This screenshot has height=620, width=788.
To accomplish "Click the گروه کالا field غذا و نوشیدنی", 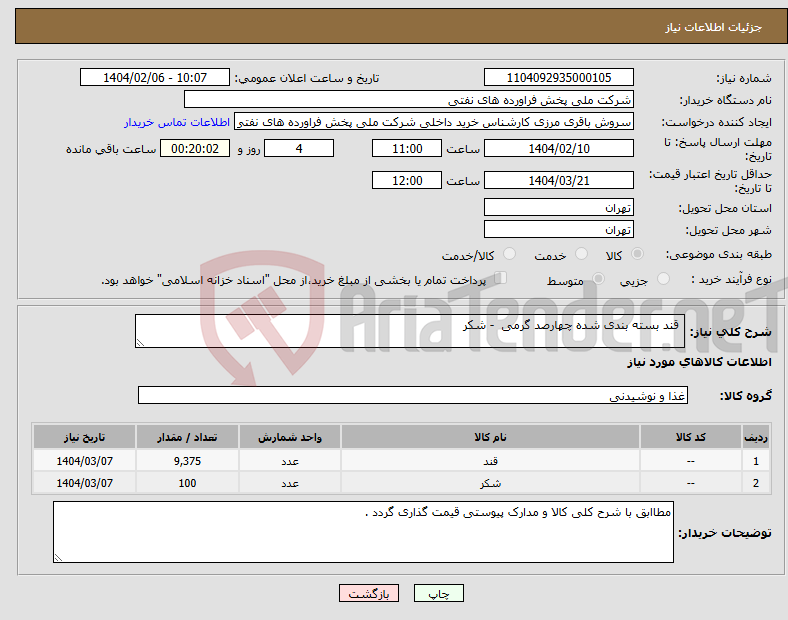I will coord(413,395).
